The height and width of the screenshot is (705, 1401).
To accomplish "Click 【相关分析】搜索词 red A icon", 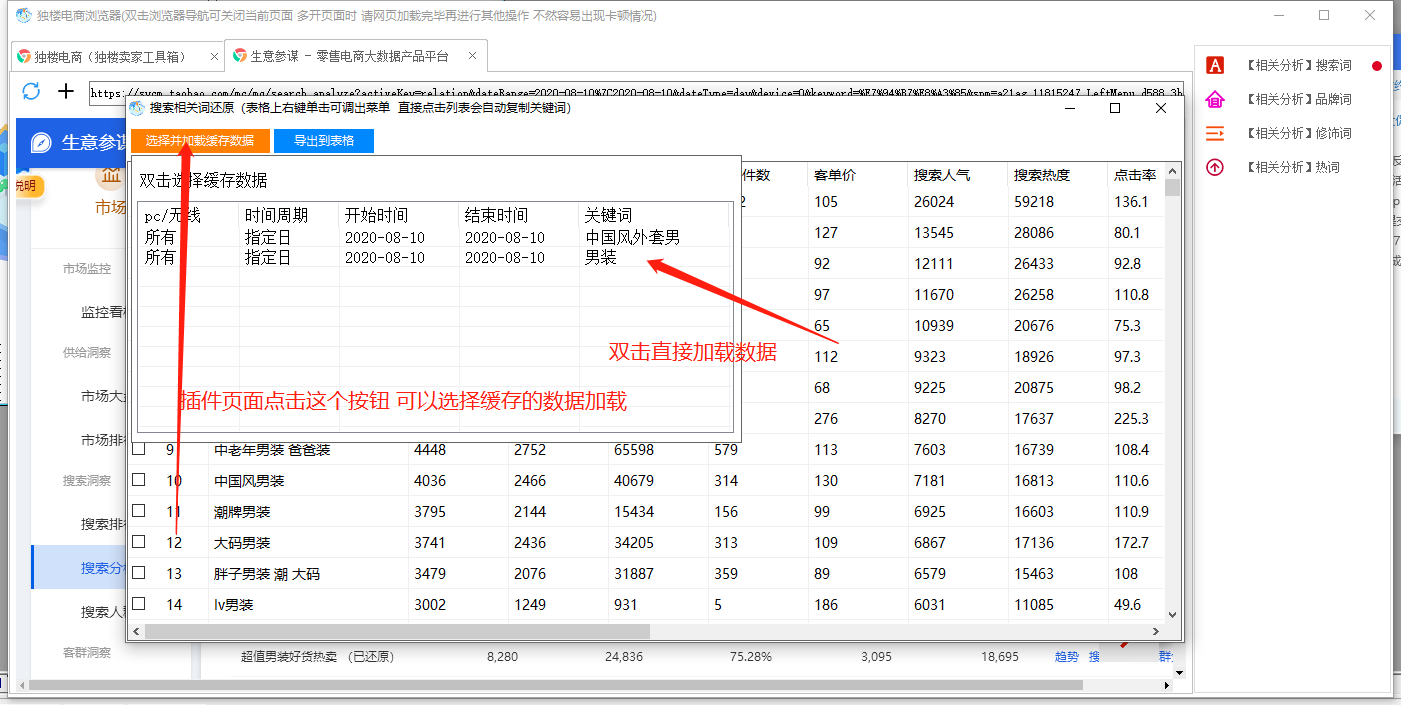I will pos(1215,66).
